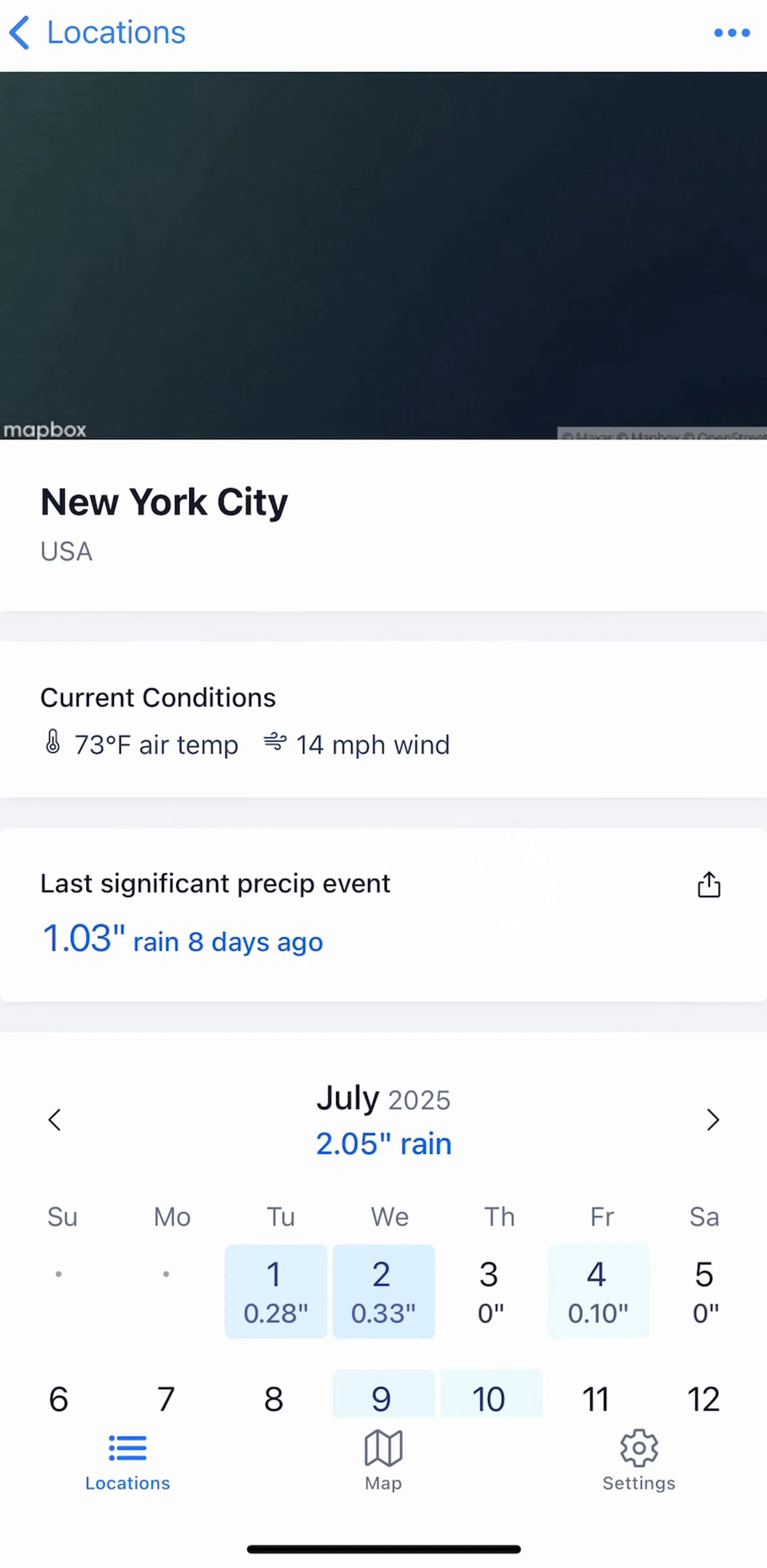Viewport: 767px width, 1568px height.
Task: Open the Map tab
Action: (x=383, y=1460)
